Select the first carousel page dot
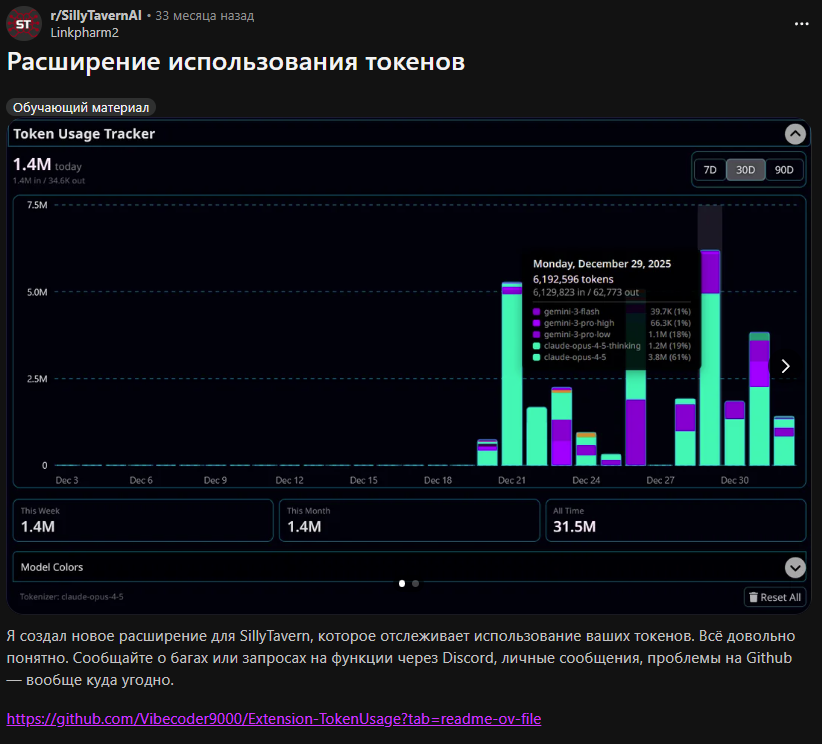822x744 pixels. (x=402, y=582)
